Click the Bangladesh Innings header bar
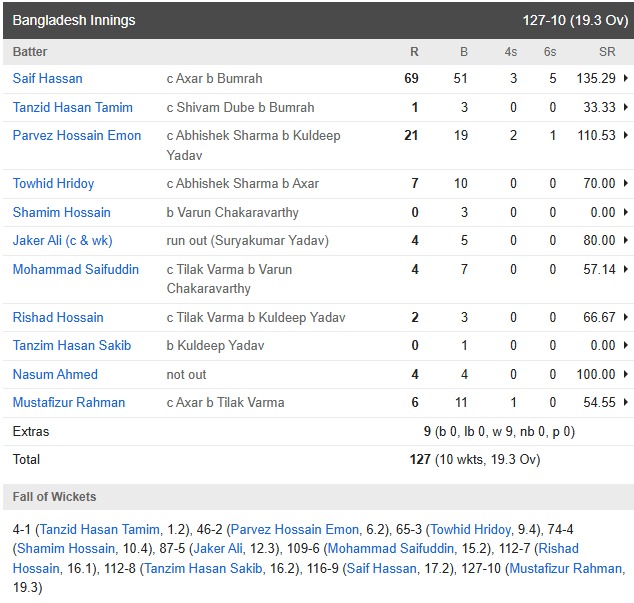 317,20
